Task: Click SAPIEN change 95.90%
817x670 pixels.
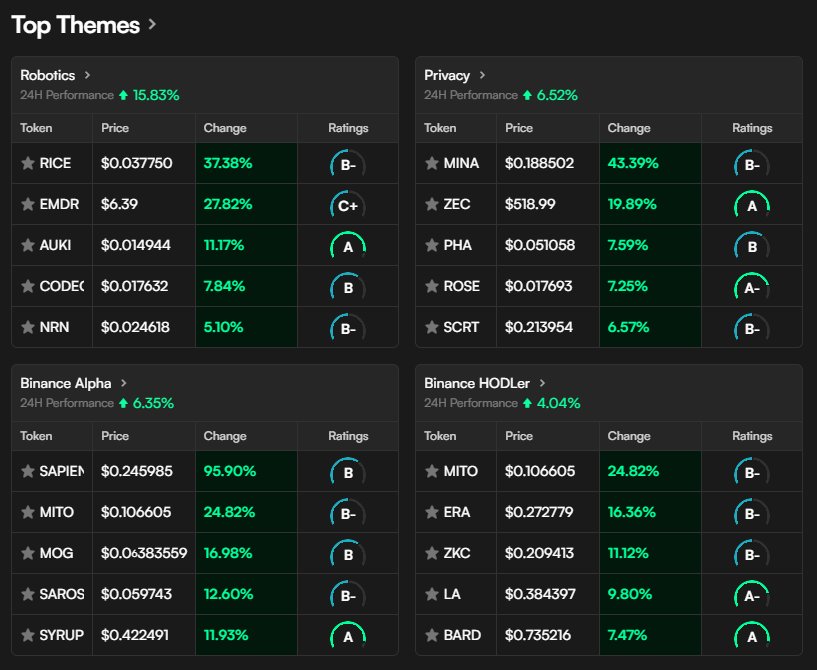Action: (230, 472)
